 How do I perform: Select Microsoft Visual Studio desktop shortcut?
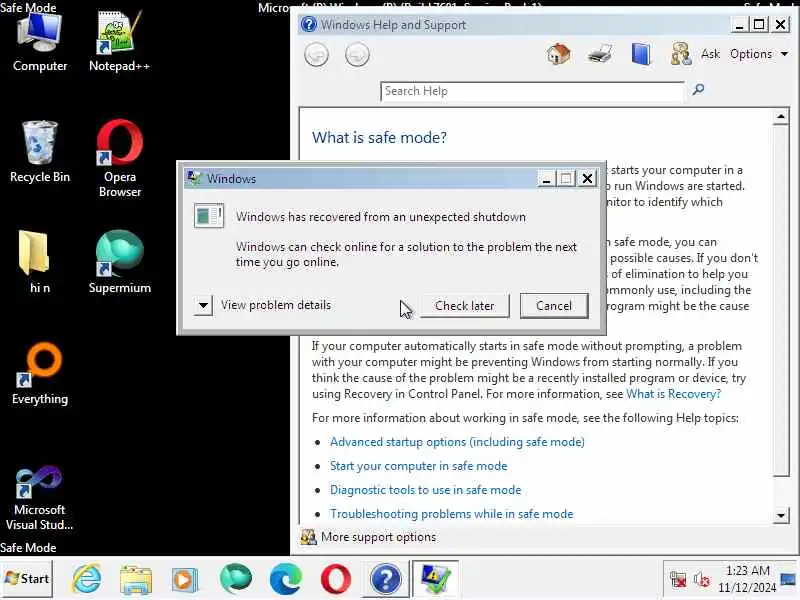click(39, 498)
